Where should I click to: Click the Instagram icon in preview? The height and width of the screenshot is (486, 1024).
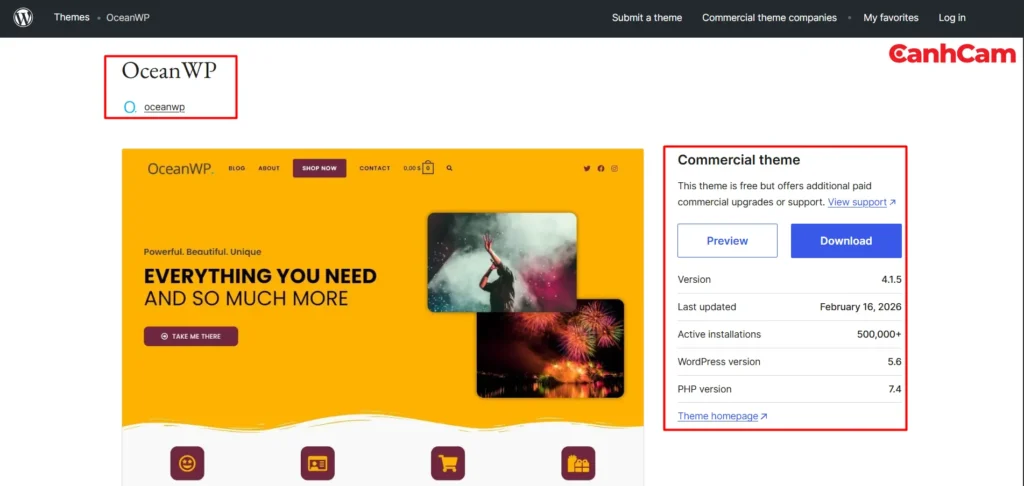[x=615, y=169]
